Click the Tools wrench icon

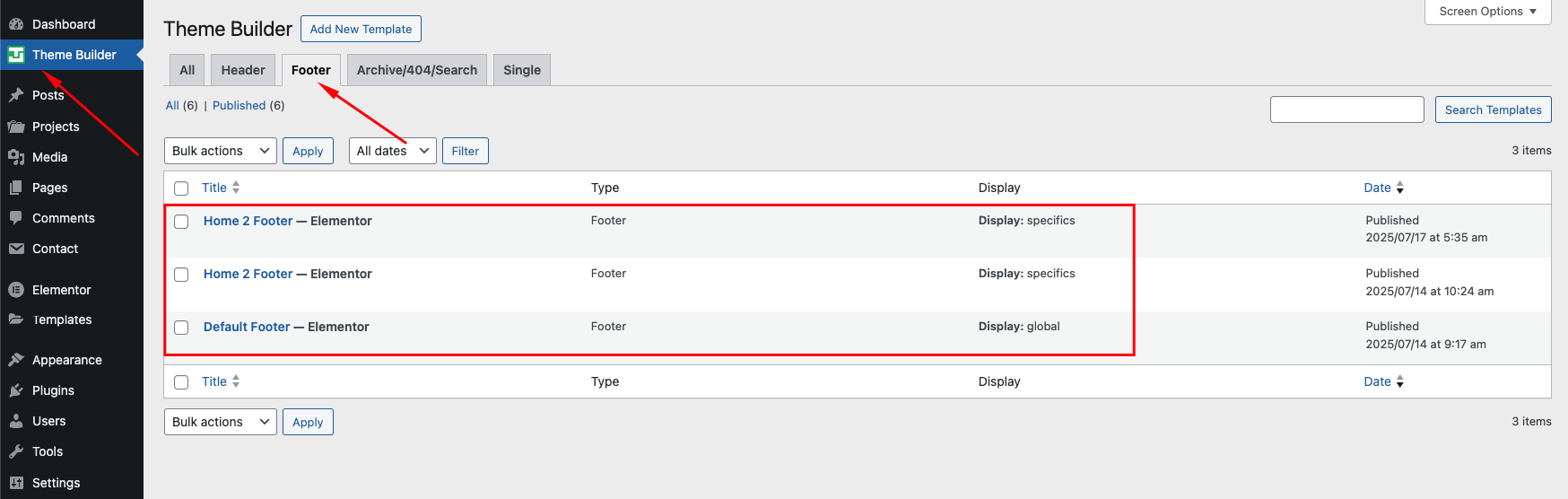coord(16,451)
